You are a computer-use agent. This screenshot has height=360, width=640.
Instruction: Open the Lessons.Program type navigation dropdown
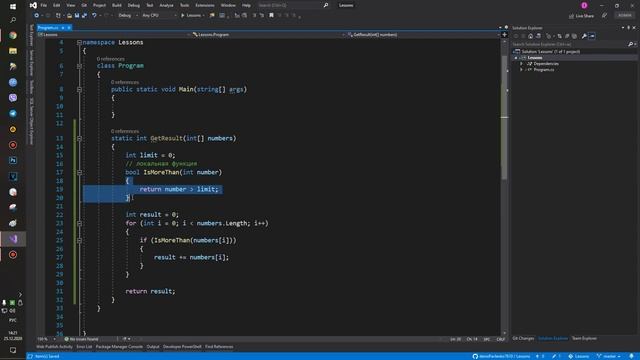(268, 35)
